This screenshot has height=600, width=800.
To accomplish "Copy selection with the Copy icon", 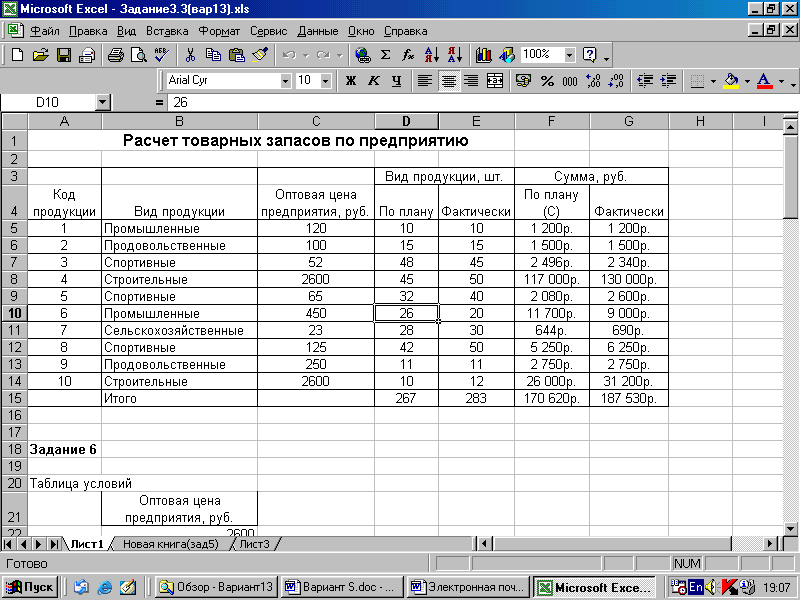I will [x=213, y=55].
